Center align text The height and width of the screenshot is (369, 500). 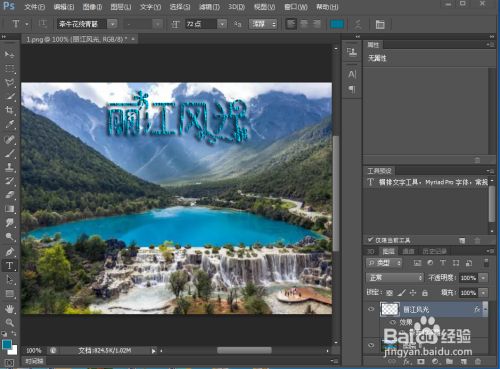[x=304, y=24]
